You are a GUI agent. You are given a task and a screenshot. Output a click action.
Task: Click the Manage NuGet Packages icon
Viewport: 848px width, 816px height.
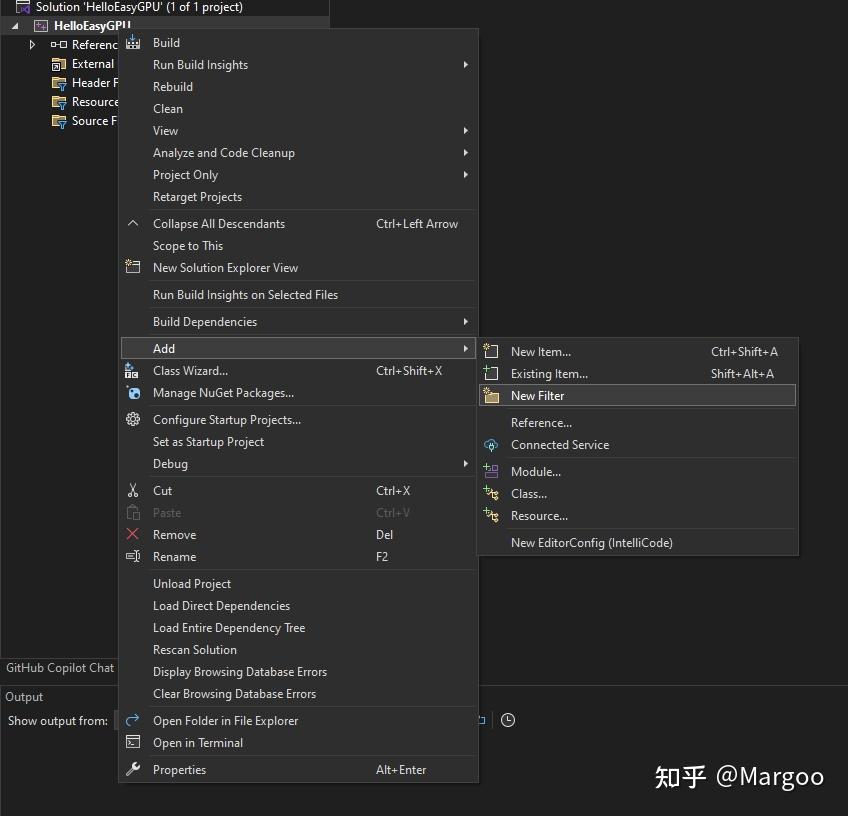pyautogui.click(x=133, y=393)
